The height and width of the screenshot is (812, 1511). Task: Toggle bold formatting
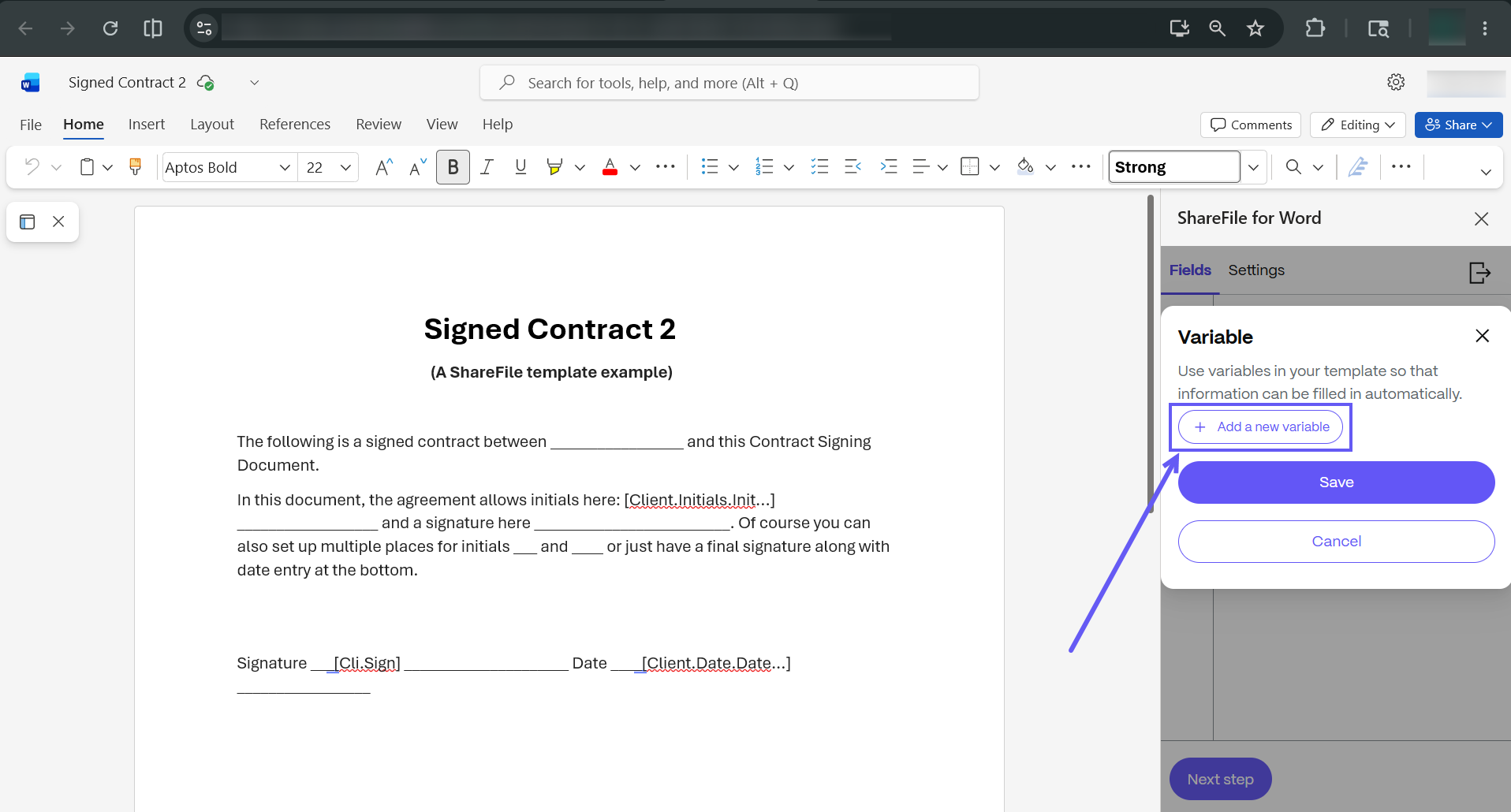click(453, 167)
